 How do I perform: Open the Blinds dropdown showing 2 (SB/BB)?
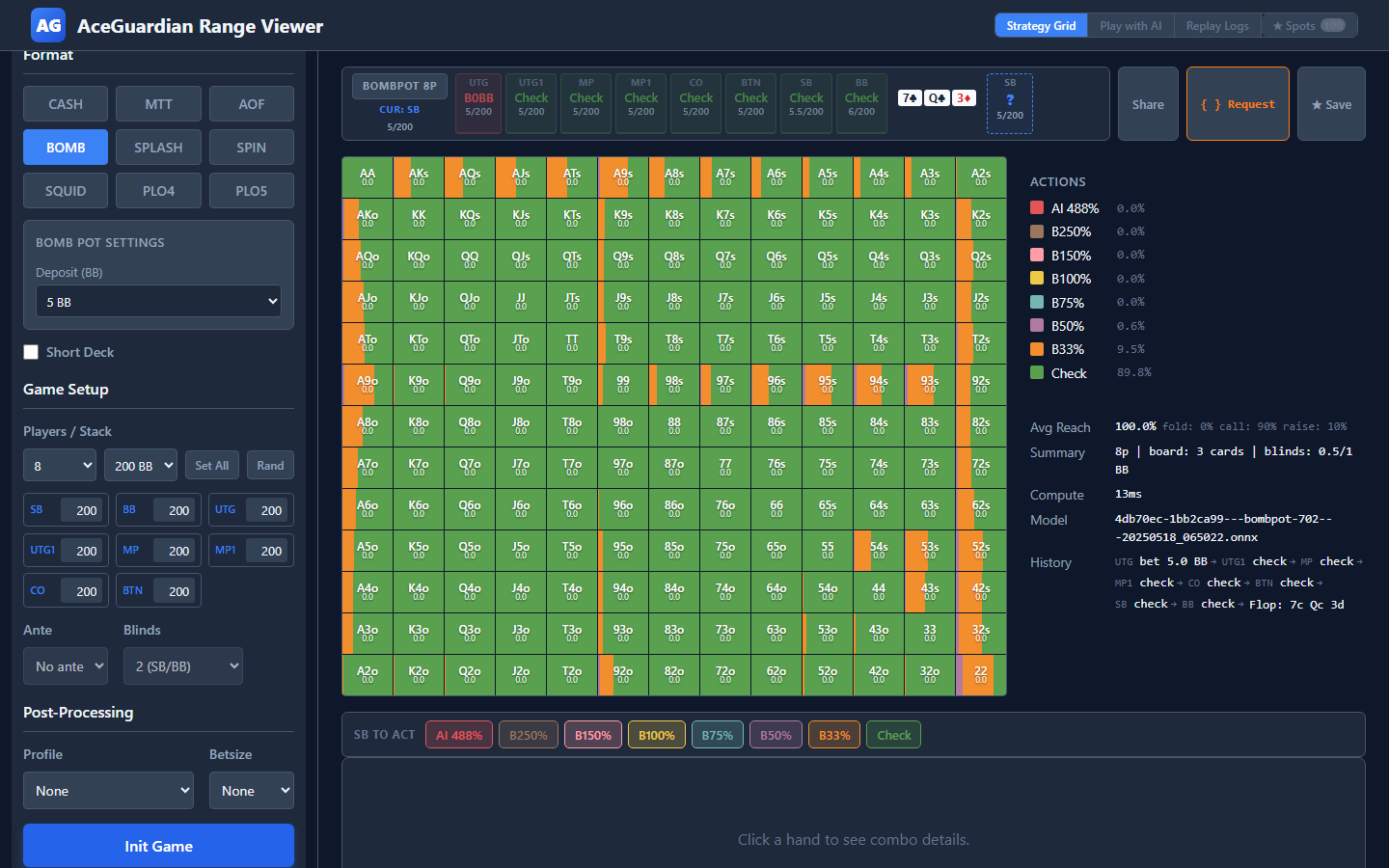pyautogui.click(x=183, y=665)
